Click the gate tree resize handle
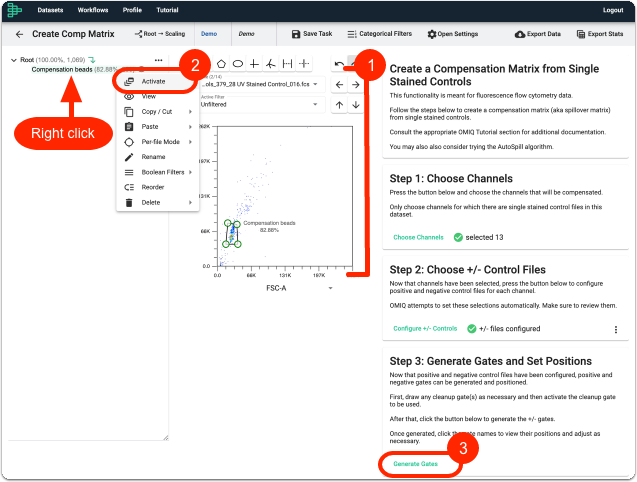The height and width of the screenshot is (482, 637). coord(165,438)
